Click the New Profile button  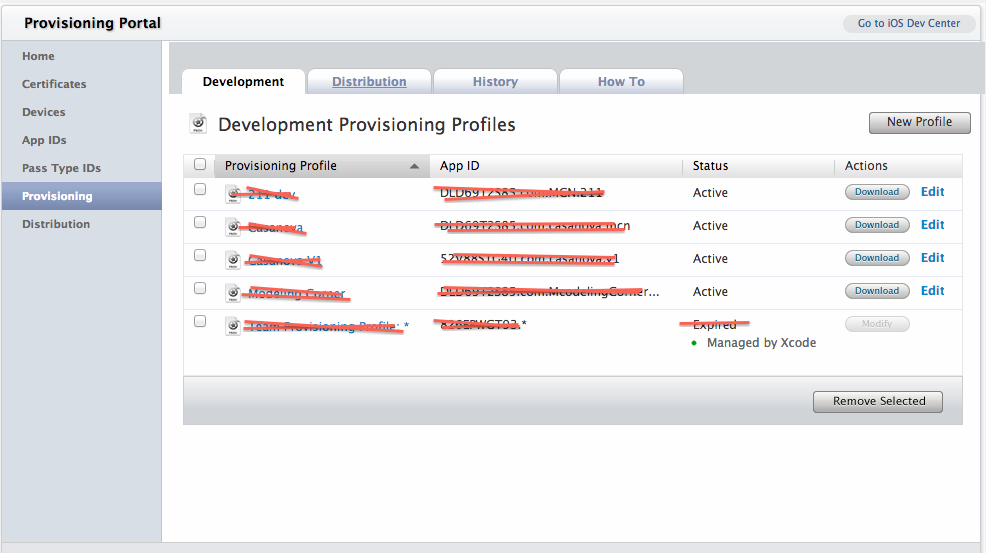[x=919, y=122]
